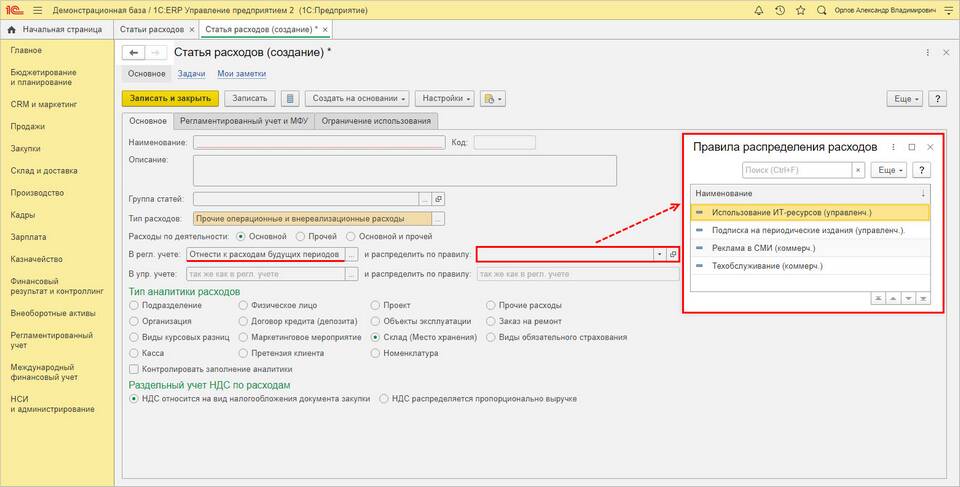Go back with the left arrow button

(133, 53)
